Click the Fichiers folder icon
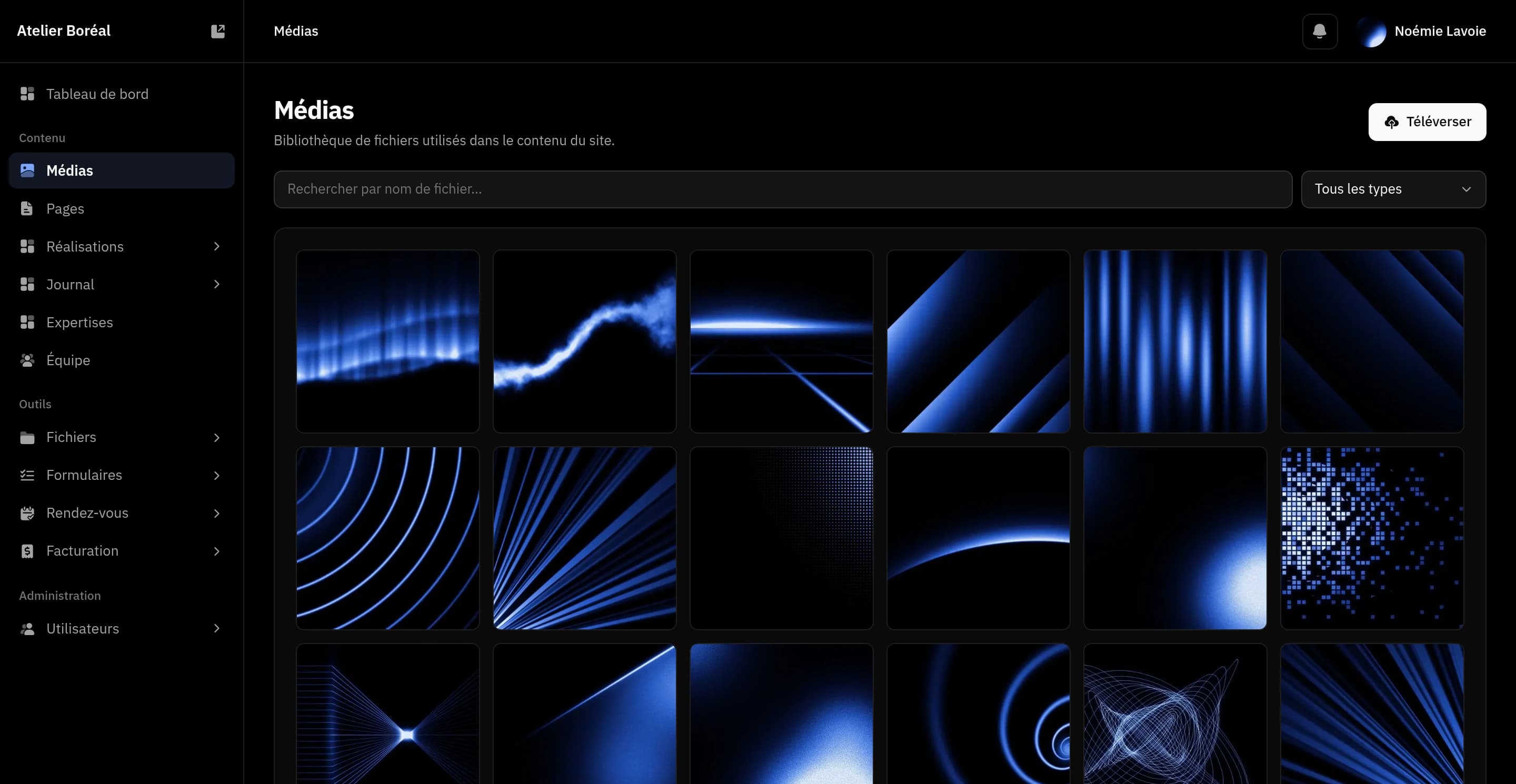The image size is (1516, 784). (x=27, y=438)
